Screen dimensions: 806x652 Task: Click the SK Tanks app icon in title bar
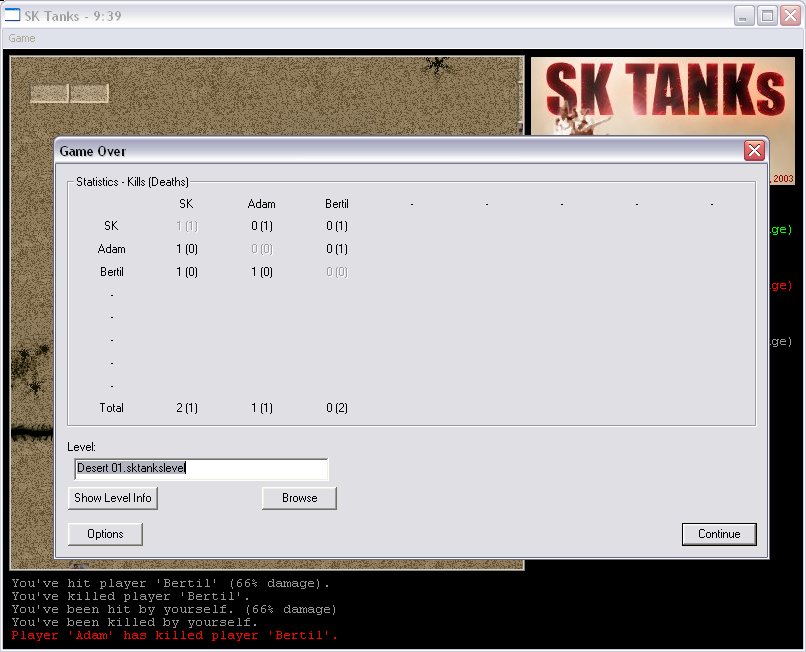coord(14,16)
